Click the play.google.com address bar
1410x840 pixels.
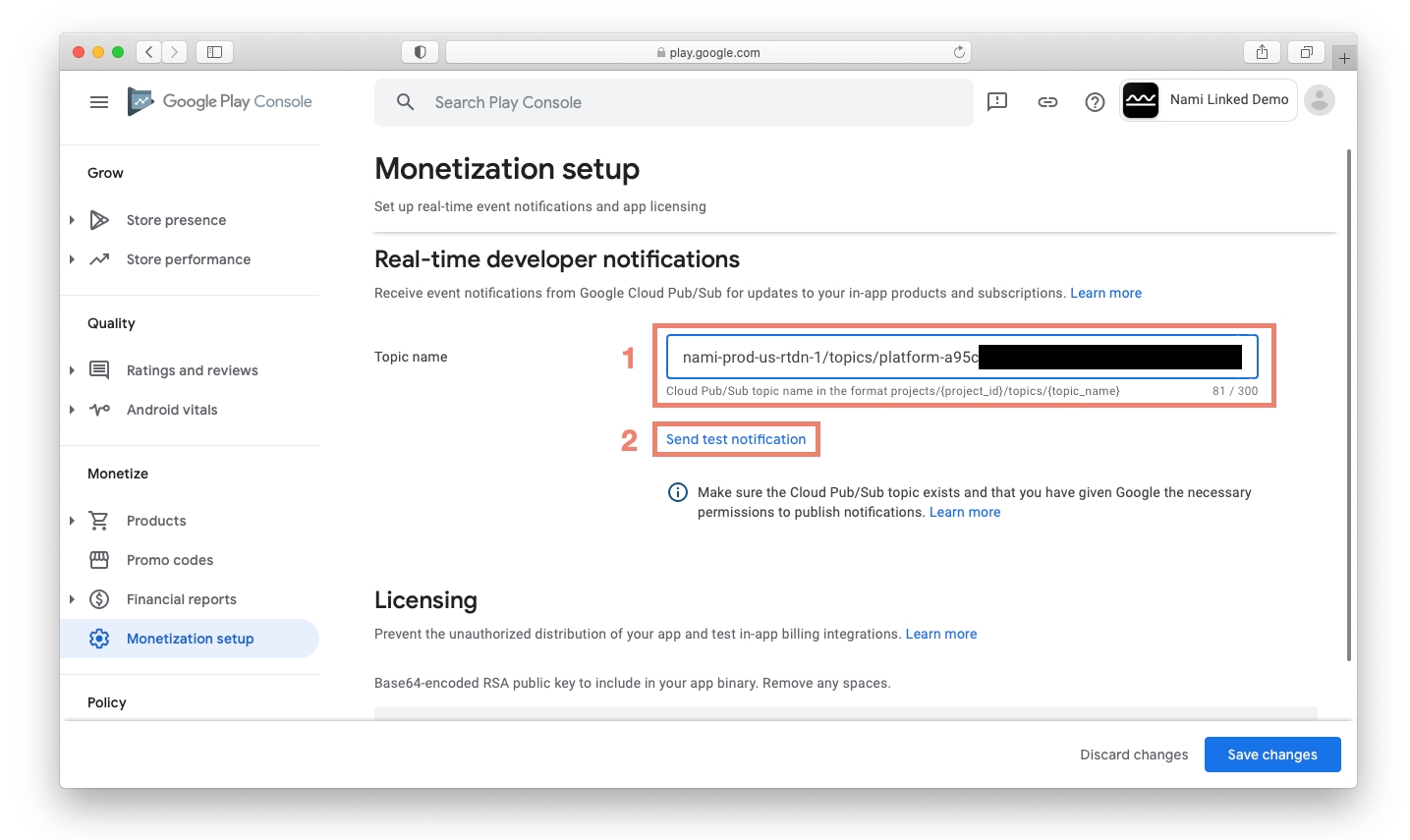(708, 52)
